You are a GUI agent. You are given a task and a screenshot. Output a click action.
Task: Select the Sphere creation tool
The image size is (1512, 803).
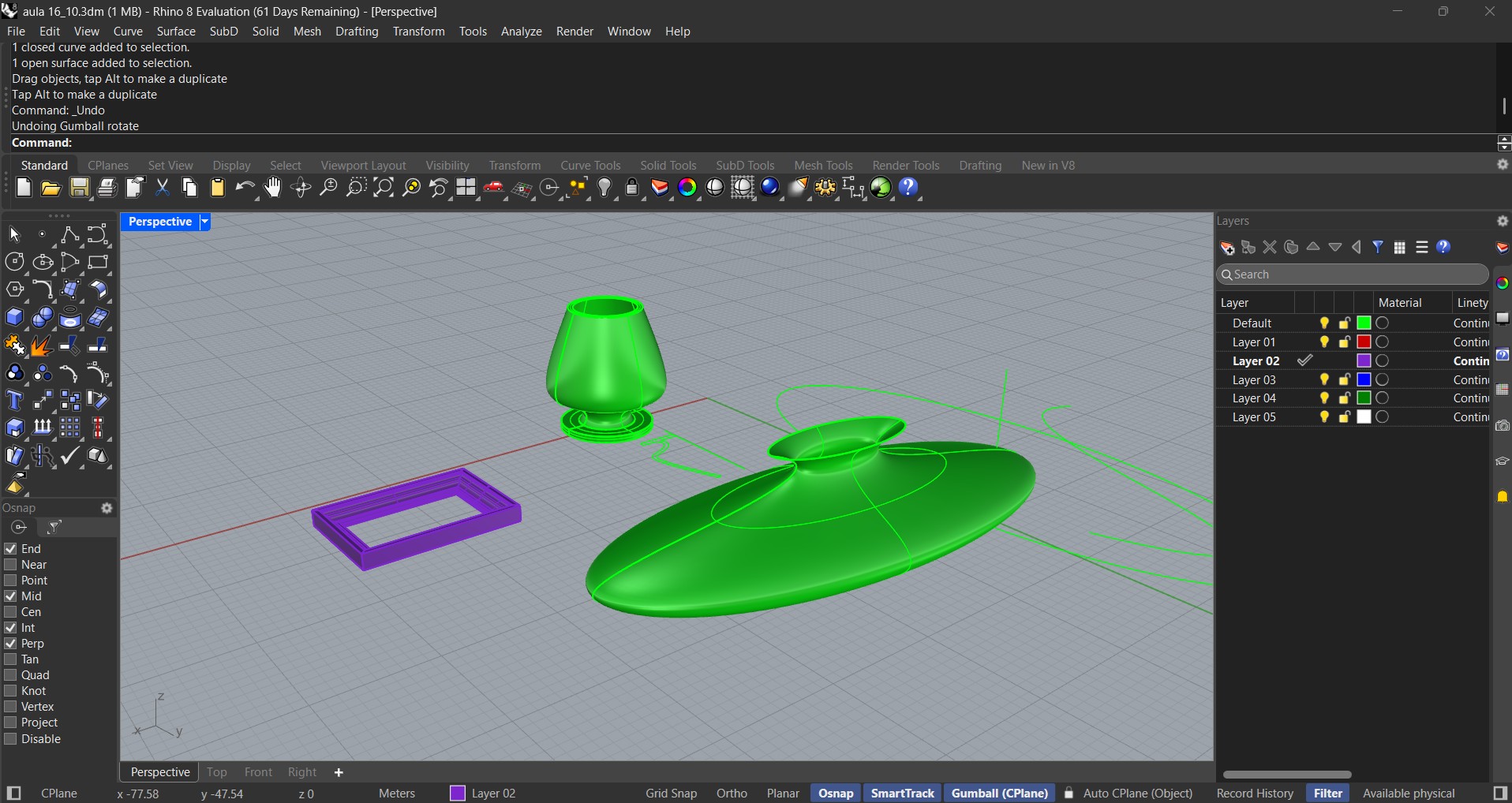coord(42,318)
